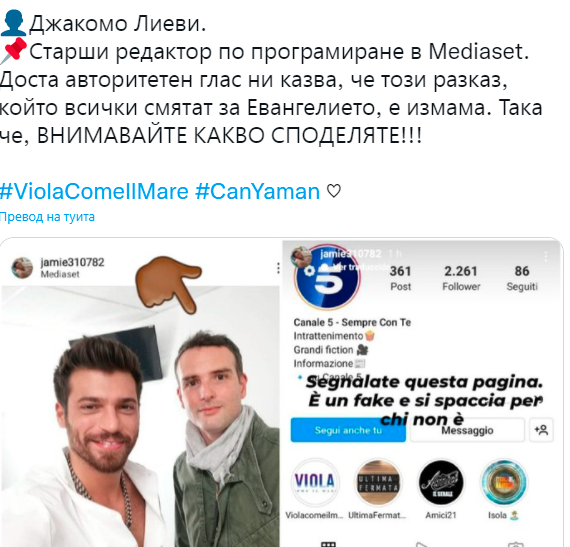Click the Mediaset location label
The width and height of the screenshot is (570, 547).
click(x=60, y=274)
